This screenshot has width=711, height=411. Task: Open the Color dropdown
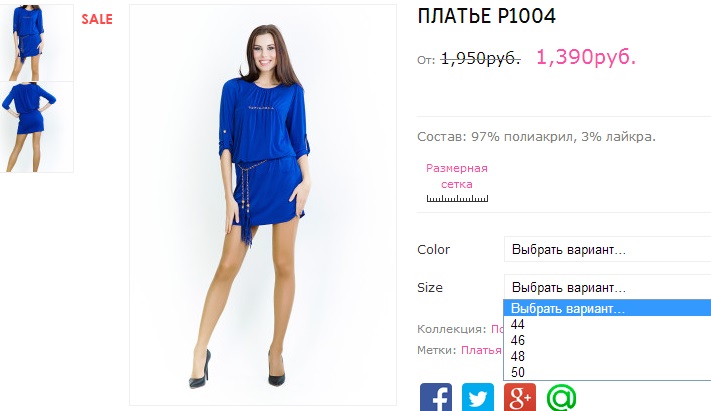(x=607, y=249)
